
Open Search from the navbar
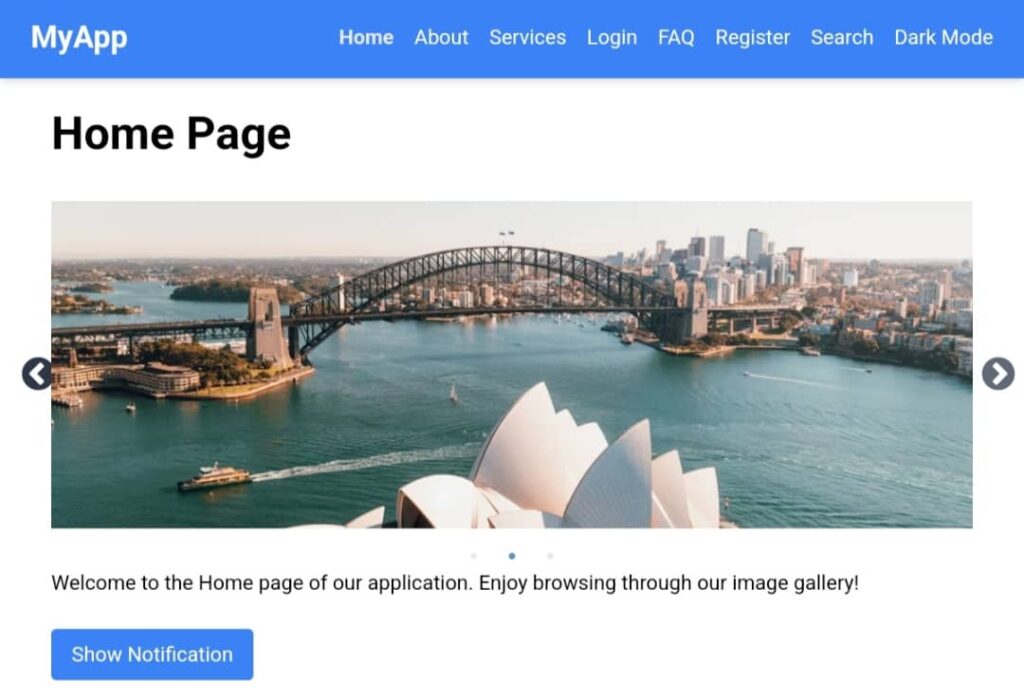click(x=842, y=38)
